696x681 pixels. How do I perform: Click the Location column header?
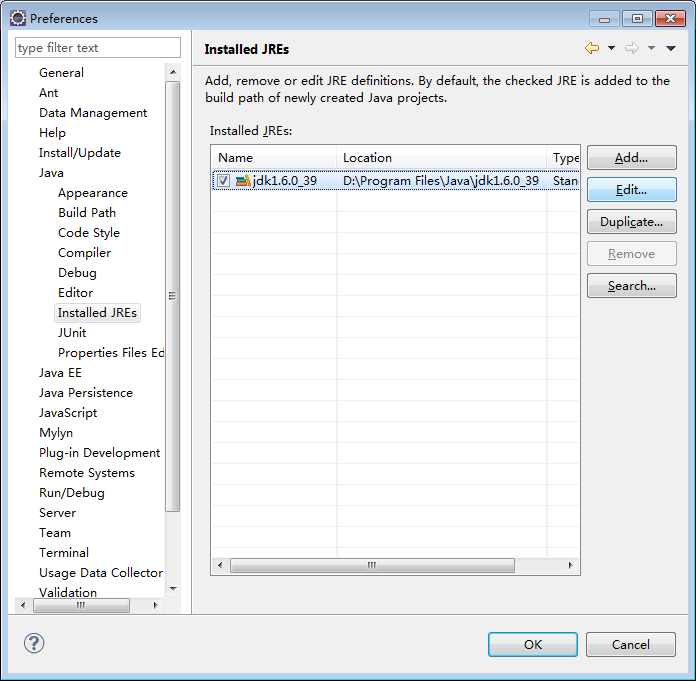(x=442, y=158)
